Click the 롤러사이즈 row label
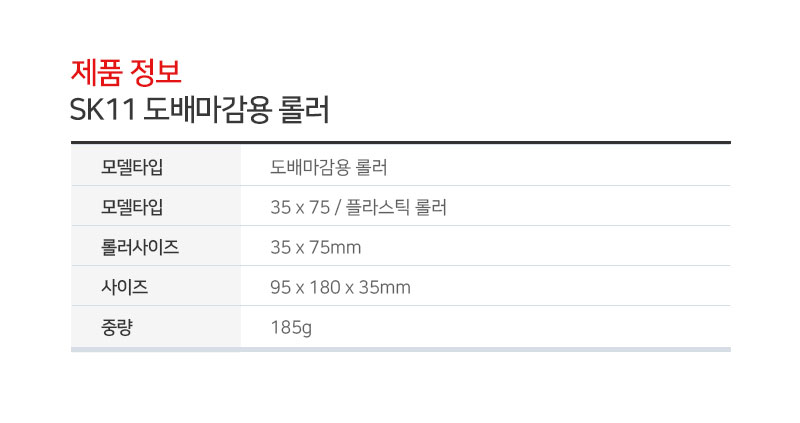Screen dimensions: 800x423 140,247
